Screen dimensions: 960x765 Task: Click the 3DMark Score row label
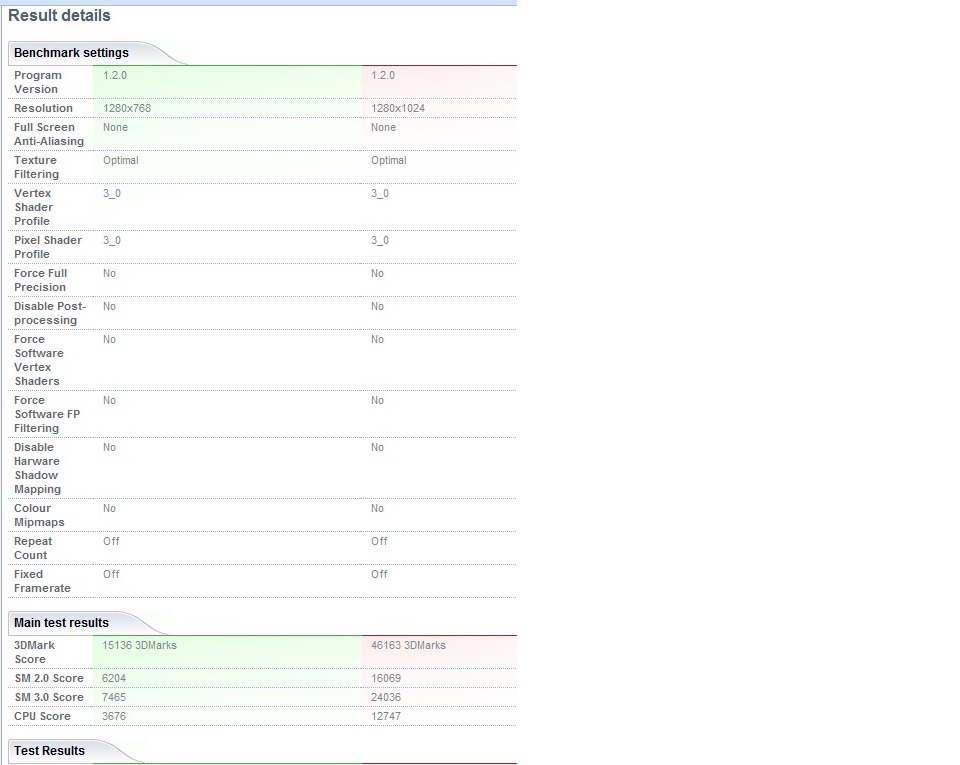click(x=34, y=652)
